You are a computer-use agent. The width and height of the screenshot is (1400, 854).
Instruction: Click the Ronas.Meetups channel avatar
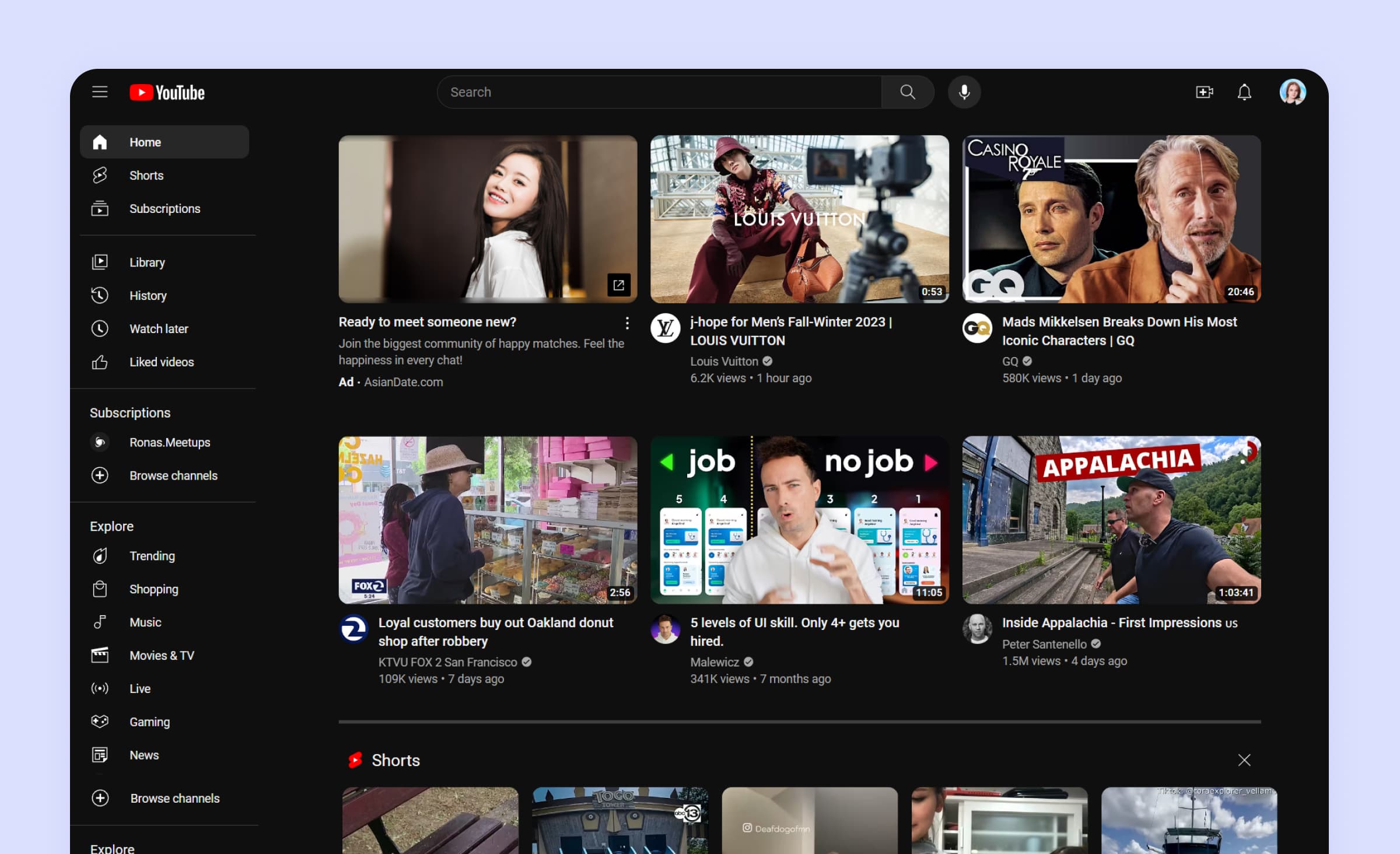[x=100, y=442]
